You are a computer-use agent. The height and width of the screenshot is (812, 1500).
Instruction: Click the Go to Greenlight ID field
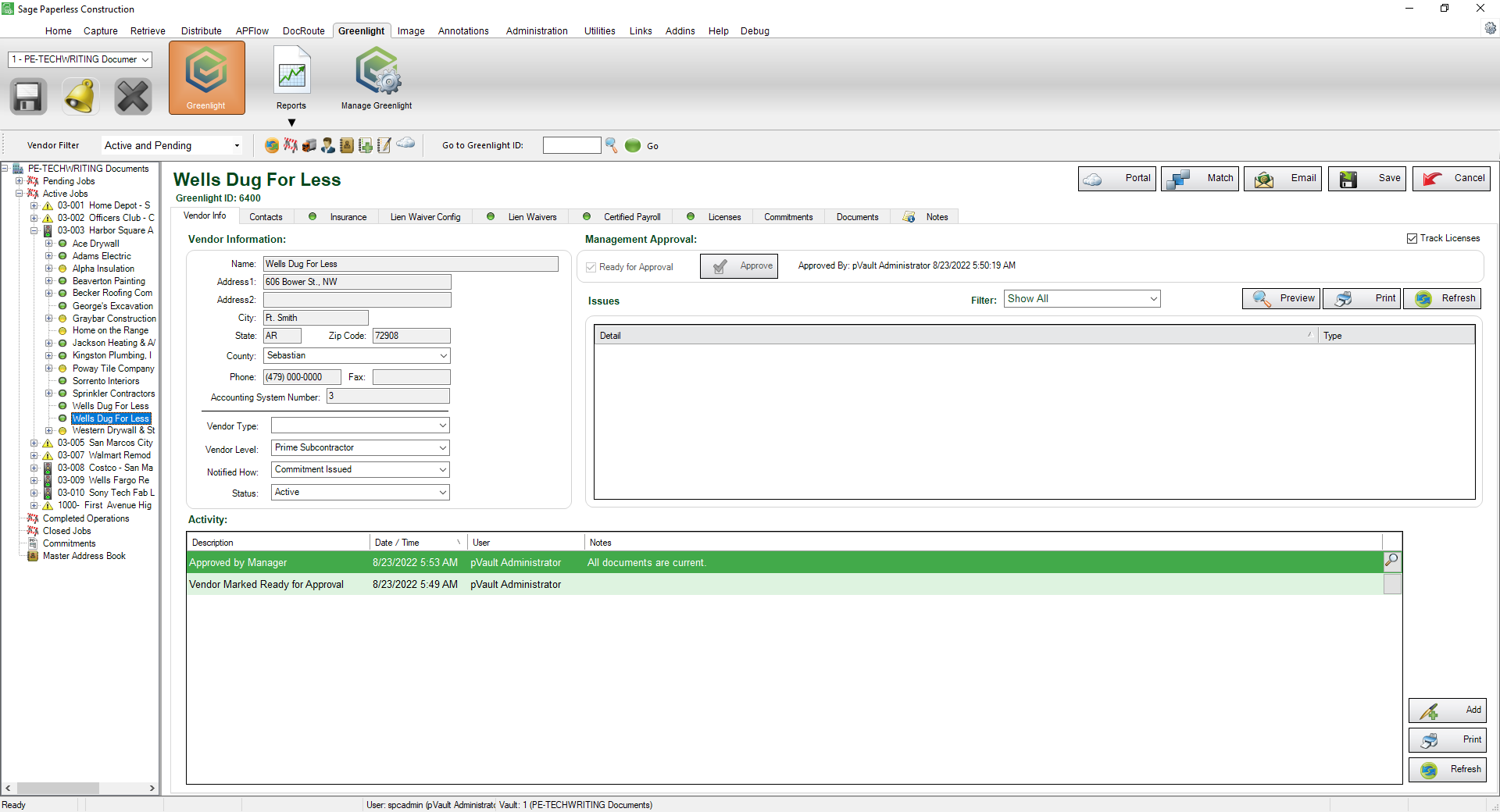coord(572,145)
